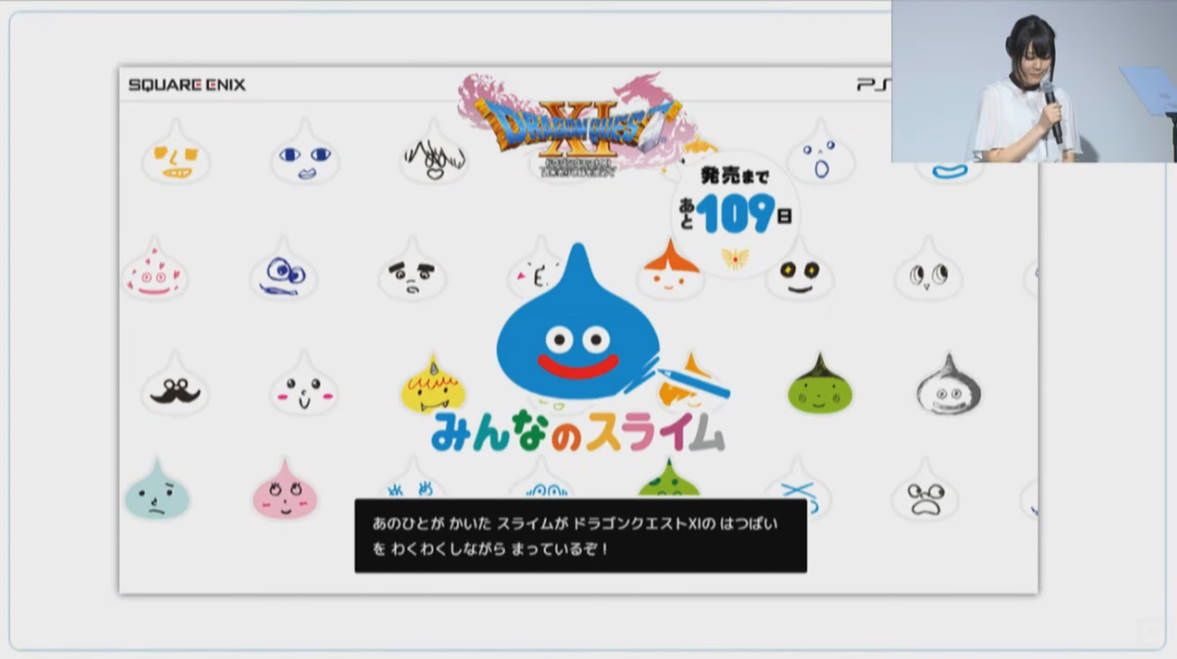
Task: Select the slime with thick black eyebrows
Action: pos(412,271)
